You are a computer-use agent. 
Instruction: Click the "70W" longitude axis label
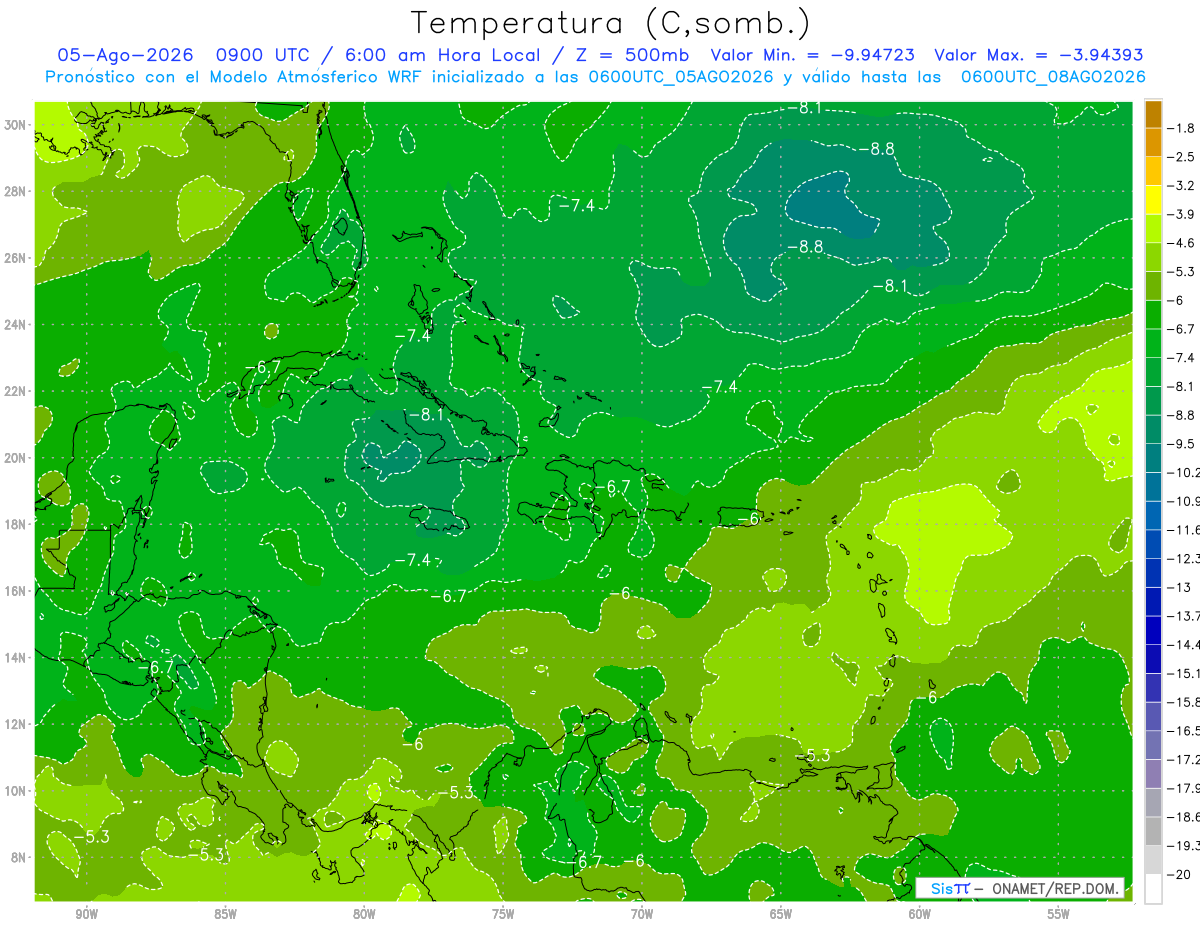point(642,914)
